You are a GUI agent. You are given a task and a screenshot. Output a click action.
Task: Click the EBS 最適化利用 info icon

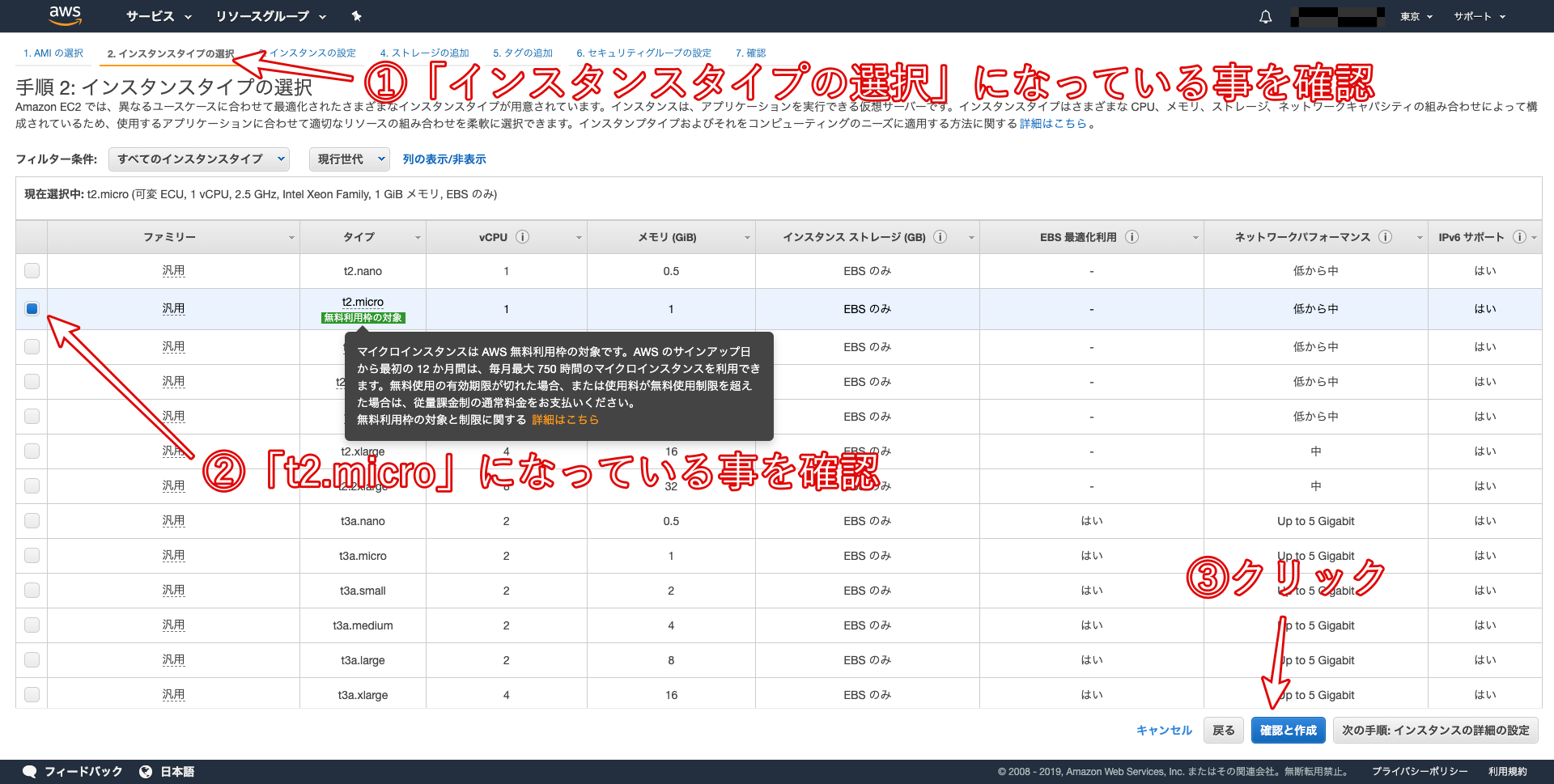click(x=1132, y=236)
